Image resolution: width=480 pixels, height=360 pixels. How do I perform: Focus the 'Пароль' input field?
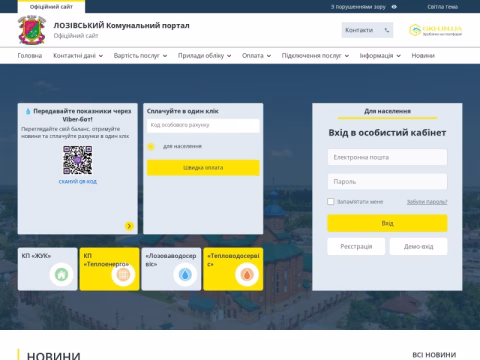coord(387,182)
